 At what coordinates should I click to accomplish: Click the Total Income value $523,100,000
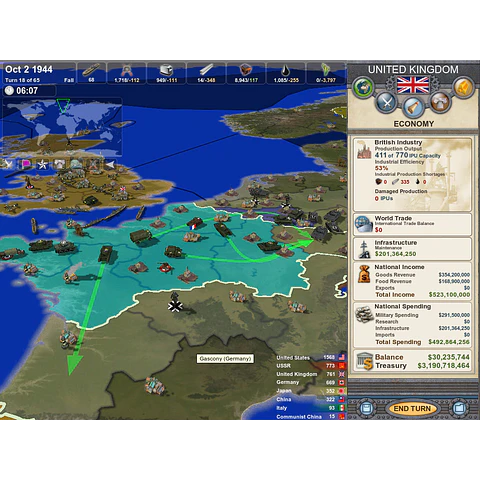tap(449, 295)
